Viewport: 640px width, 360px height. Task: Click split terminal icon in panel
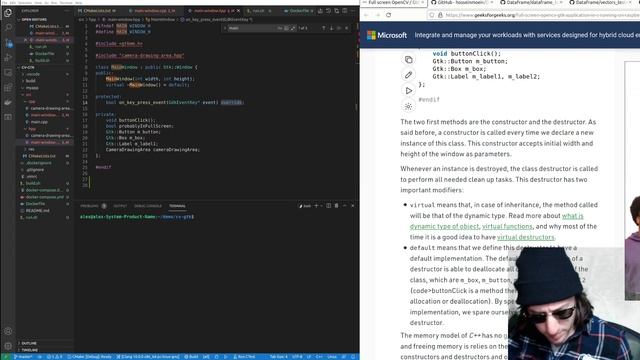coord(329,206)
